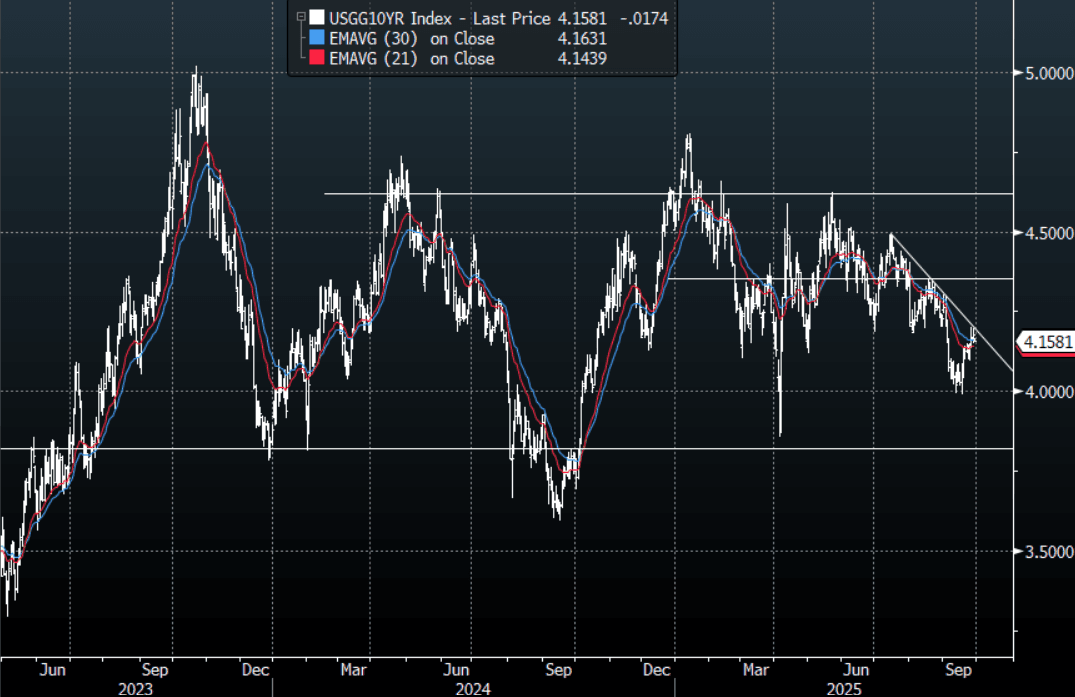The width and height of the screenshot is (1075, 697).
Task: Click the -.0174 price change value
Action: (x=645, y=17)
